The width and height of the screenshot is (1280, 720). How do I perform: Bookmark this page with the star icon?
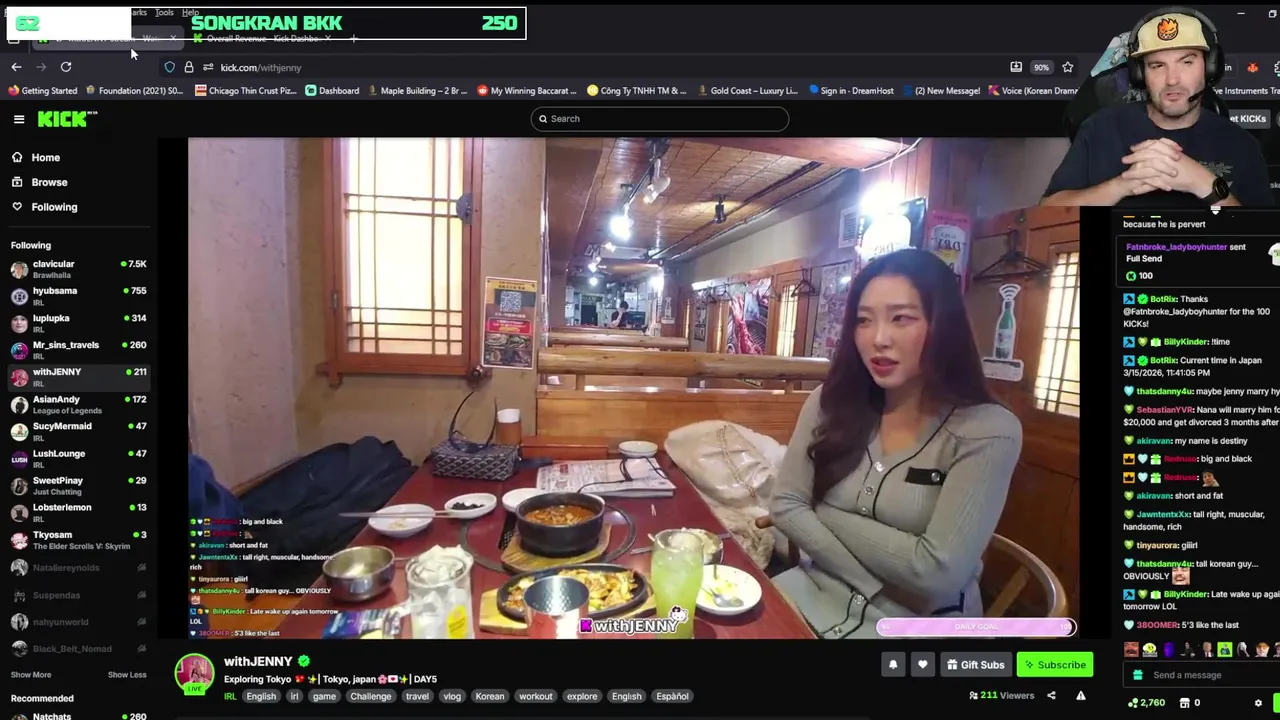pos(1067,67)
